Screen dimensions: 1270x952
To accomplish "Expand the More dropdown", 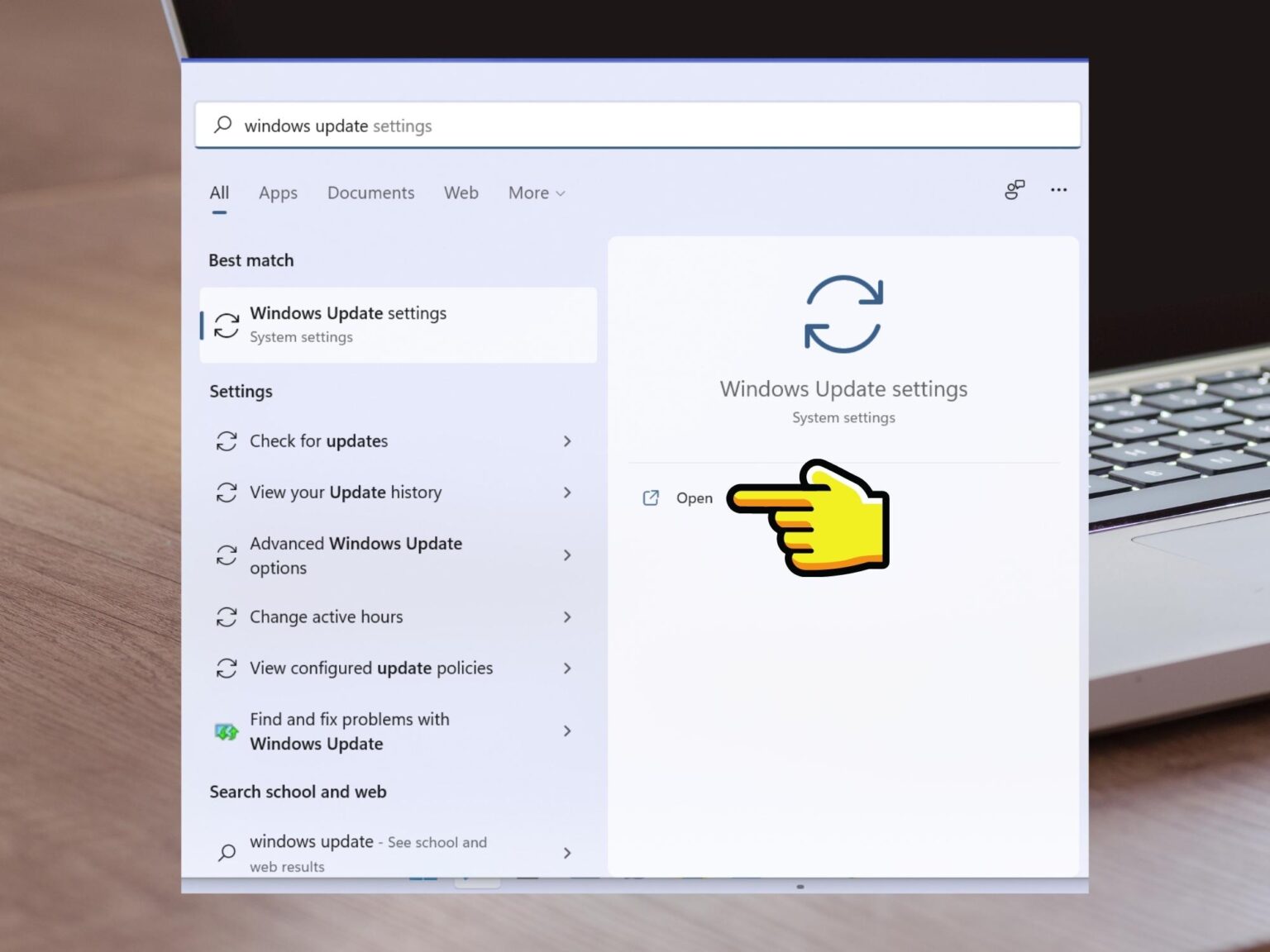I will point(537,193).
